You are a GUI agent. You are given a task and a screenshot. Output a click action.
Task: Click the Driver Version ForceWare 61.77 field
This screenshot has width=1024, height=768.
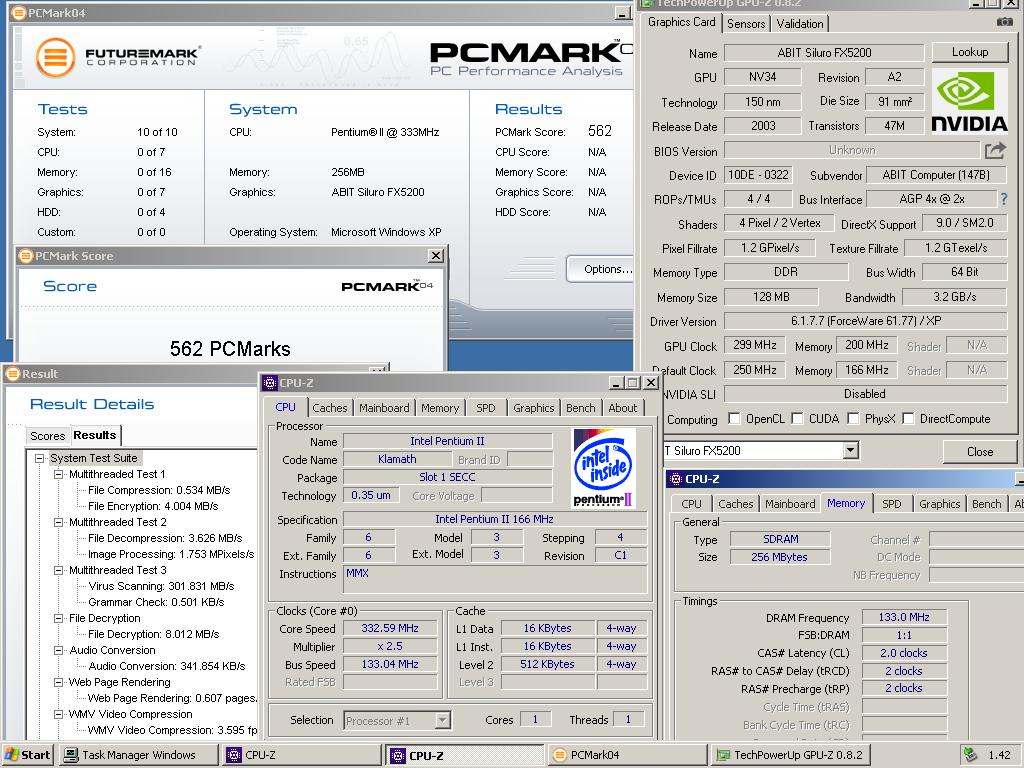[x=865, y=321]
